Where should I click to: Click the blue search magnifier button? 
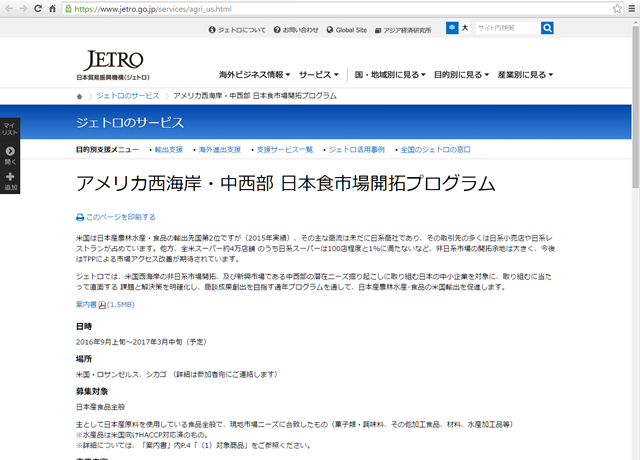pyautogui.click(x=548, y=29)
